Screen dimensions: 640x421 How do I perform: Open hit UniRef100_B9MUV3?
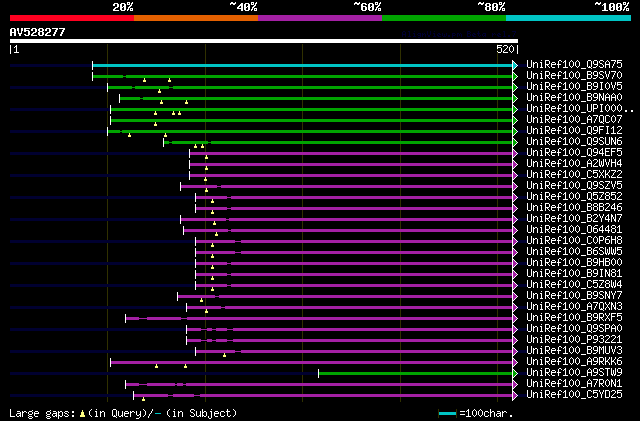574,351
